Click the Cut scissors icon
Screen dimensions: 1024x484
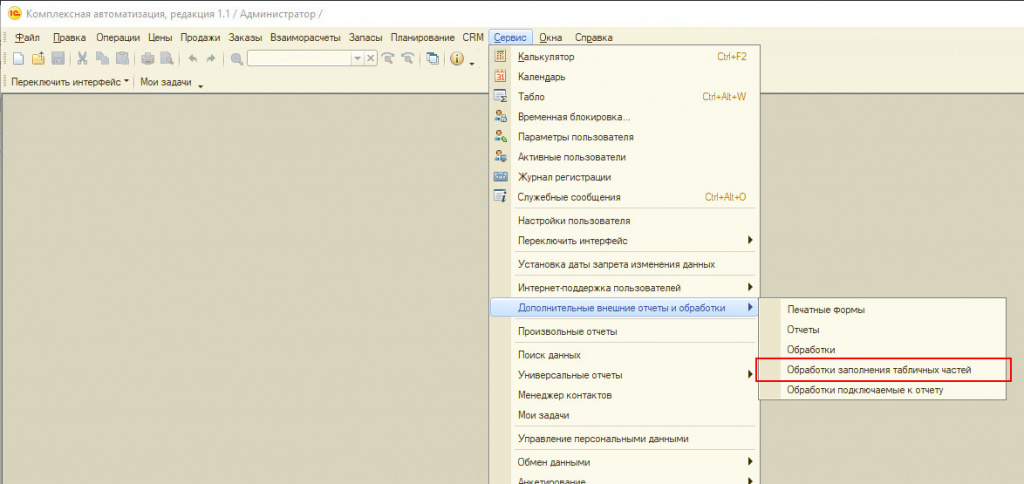pos(83,59)
